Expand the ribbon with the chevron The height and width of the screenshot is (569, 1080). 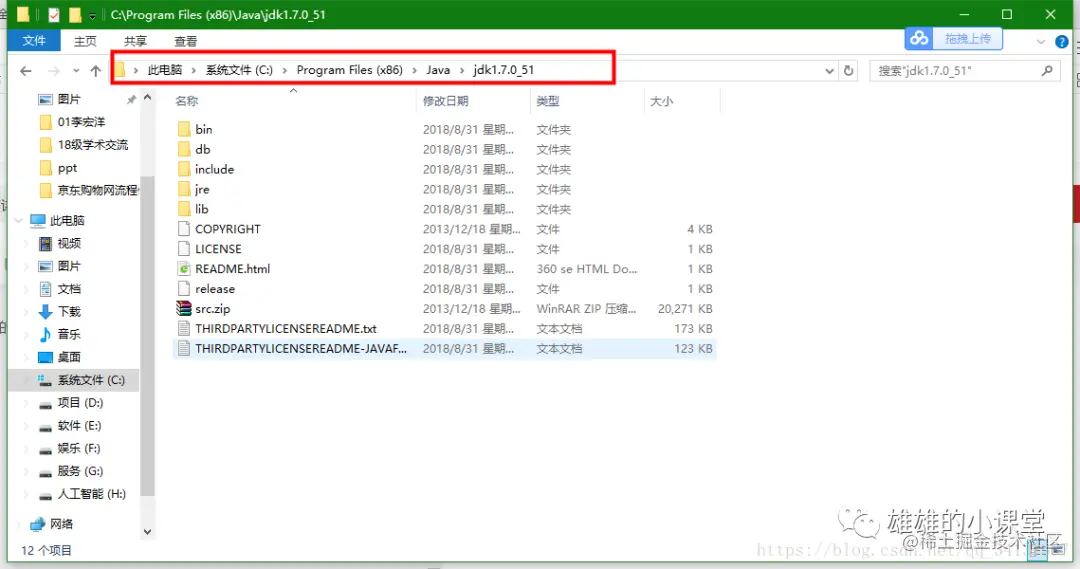click(1041, 41)
